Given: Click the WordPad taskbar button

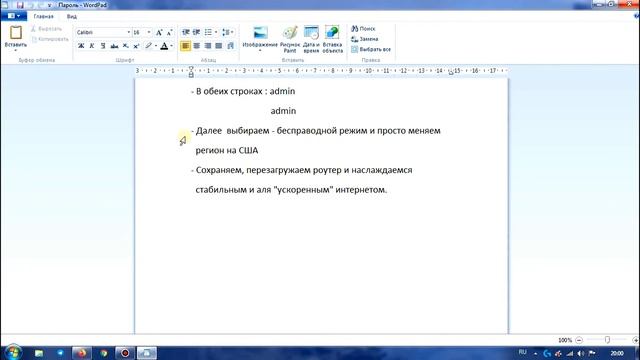Looking at the screenshot, I should point(147,353).
